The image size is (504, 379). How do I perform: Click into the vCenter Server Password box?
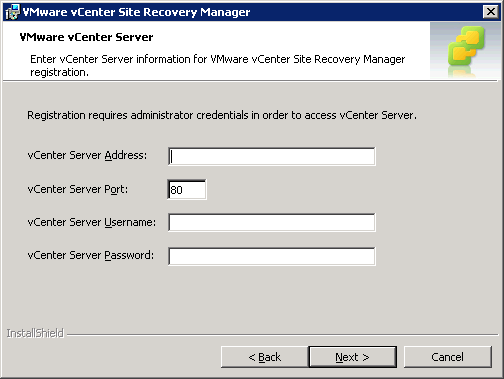272,256
